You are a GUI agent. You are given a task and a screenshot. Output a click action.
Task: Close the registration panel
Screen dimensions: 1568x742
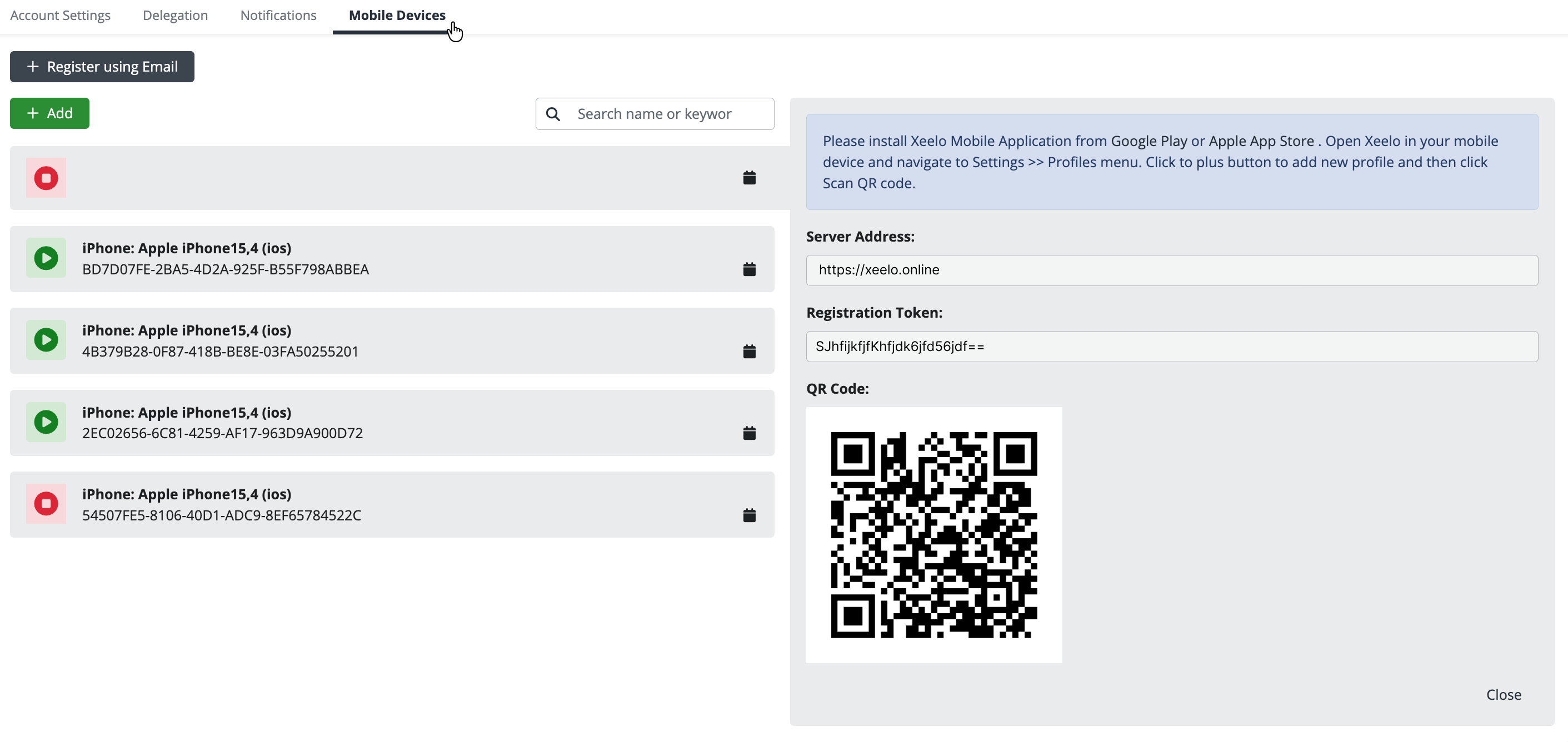1503,695
